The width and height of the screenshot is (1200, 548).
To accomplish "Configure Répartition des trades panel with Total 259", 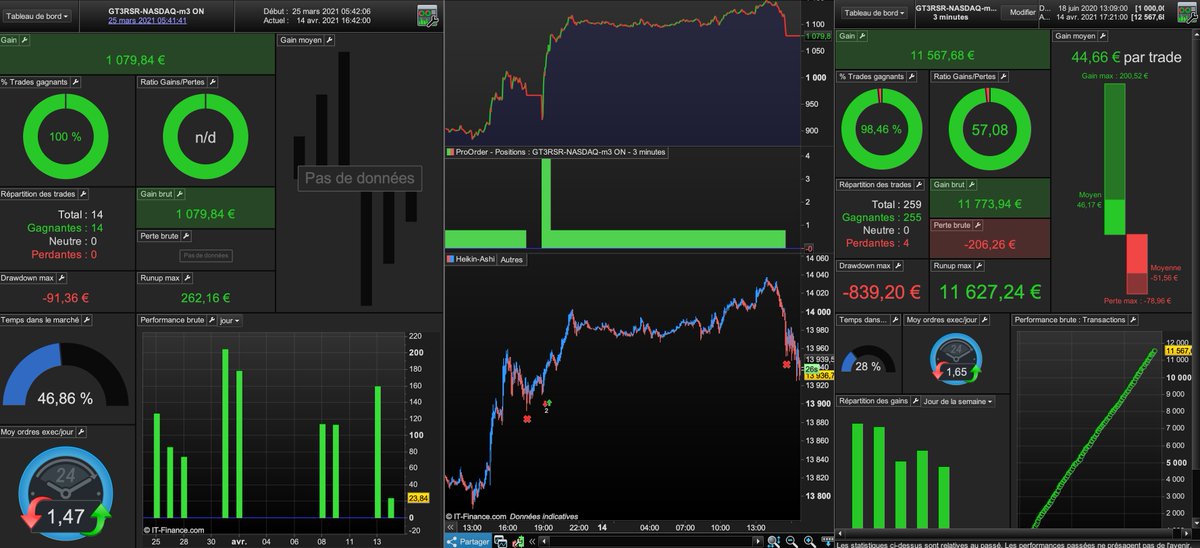I will (920, 185).
